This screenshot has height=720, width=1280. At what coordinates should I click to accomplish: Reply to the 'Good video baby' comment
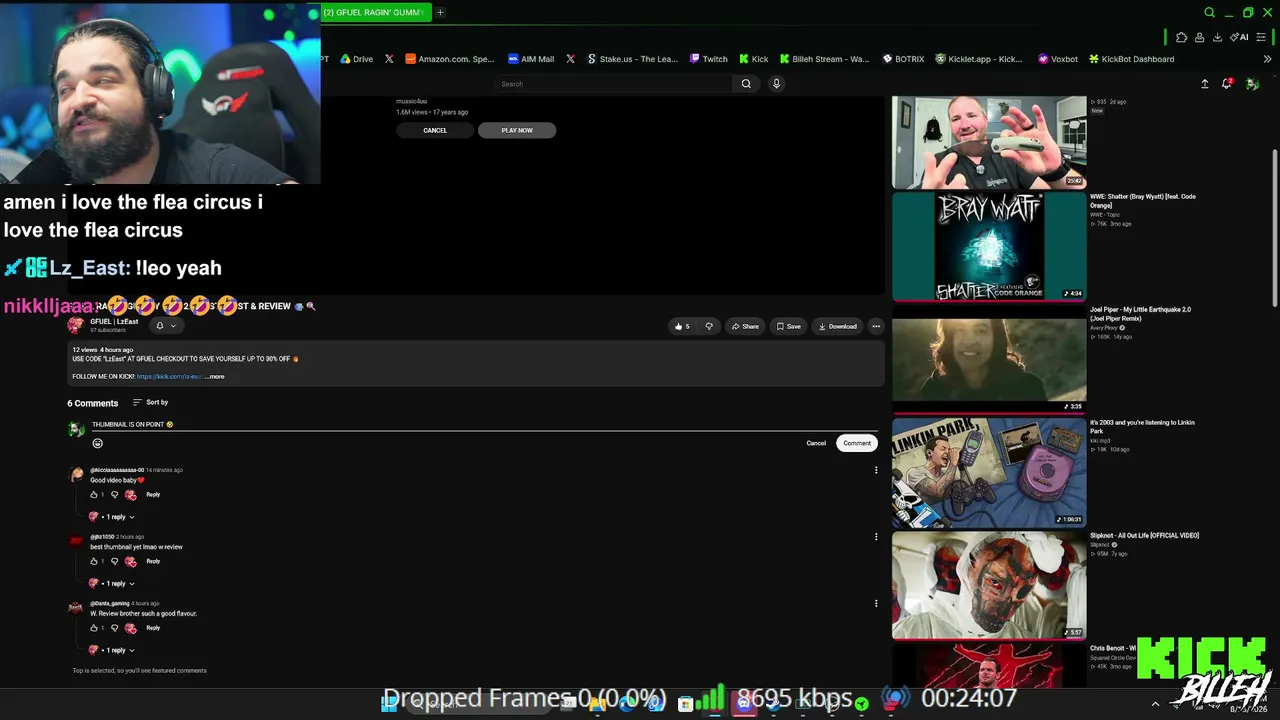(x=153, y=495)
